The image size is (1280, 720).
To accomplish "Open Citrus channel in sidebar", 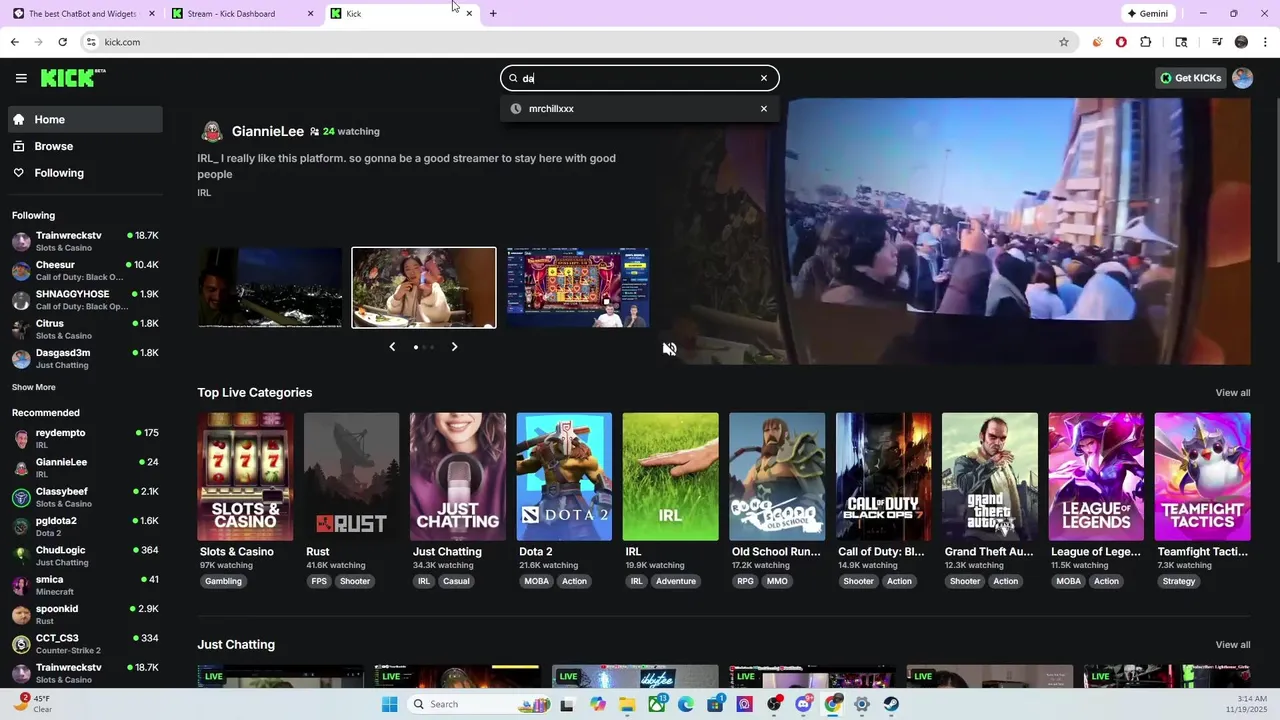I will coord(85,329).
